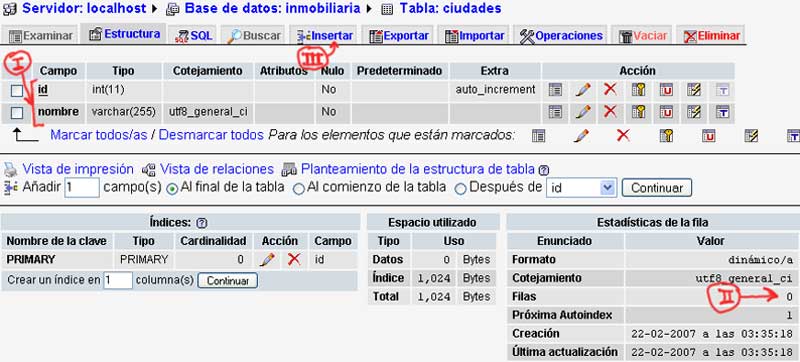Screen dimensions: 800x362
Task: Edit the id field with pencil icon
Action: (x=583, y=90)
